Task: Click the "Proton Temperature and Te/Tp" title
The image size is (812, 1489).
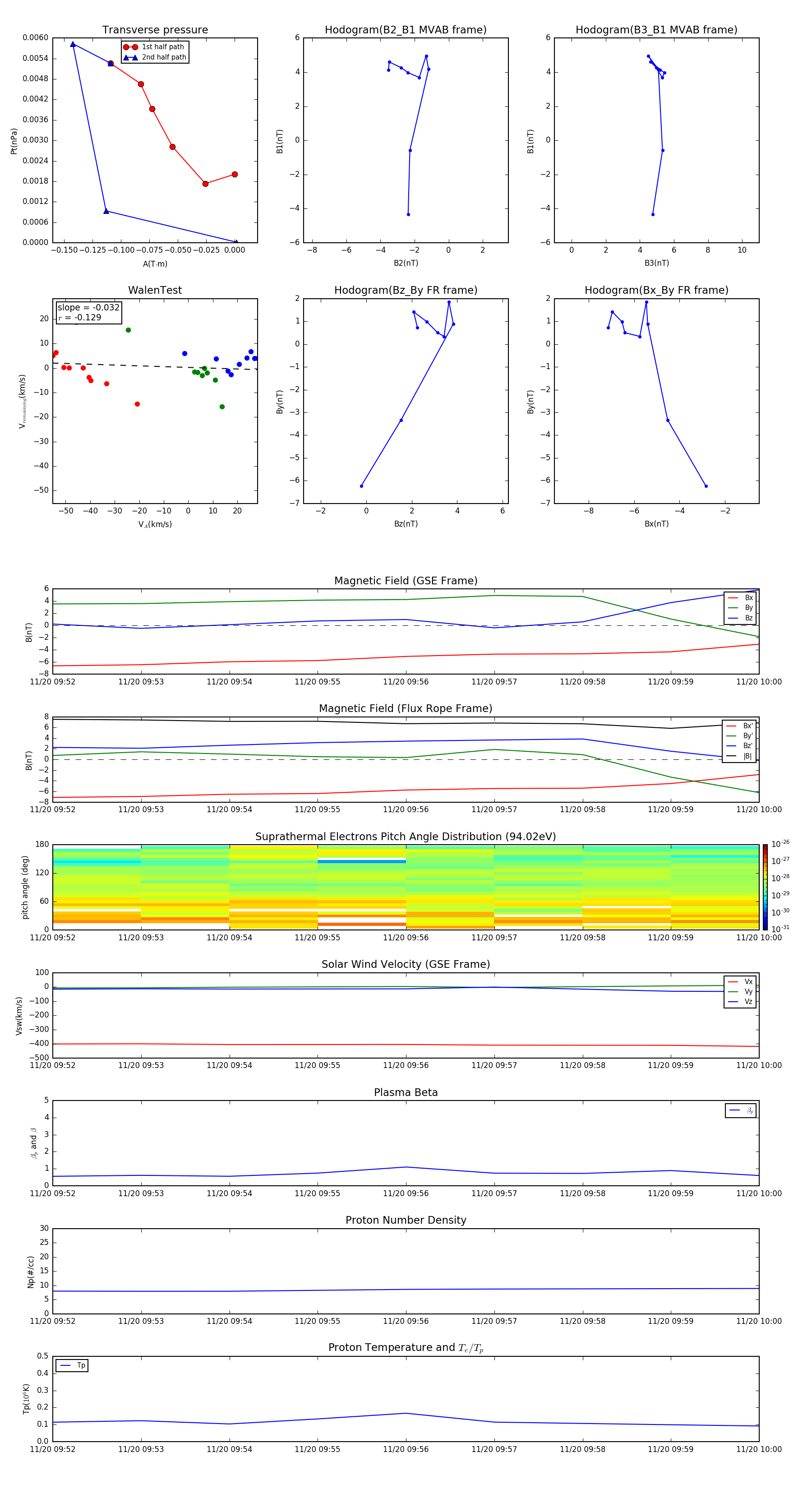Action: pyautogui.click(x=406, y=1347)
